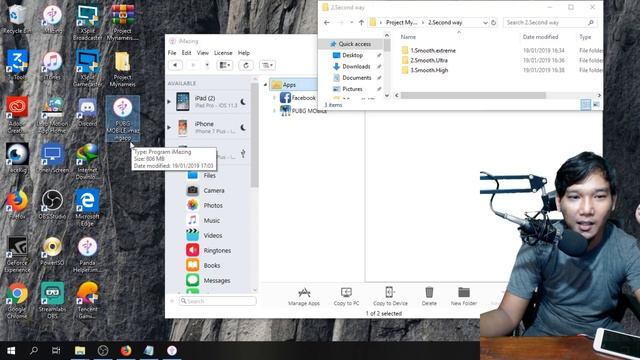Open iMazing Edit menu
The width and height of the screenshot is (640, 360).
pyautogui.click(x=187, y=53)
